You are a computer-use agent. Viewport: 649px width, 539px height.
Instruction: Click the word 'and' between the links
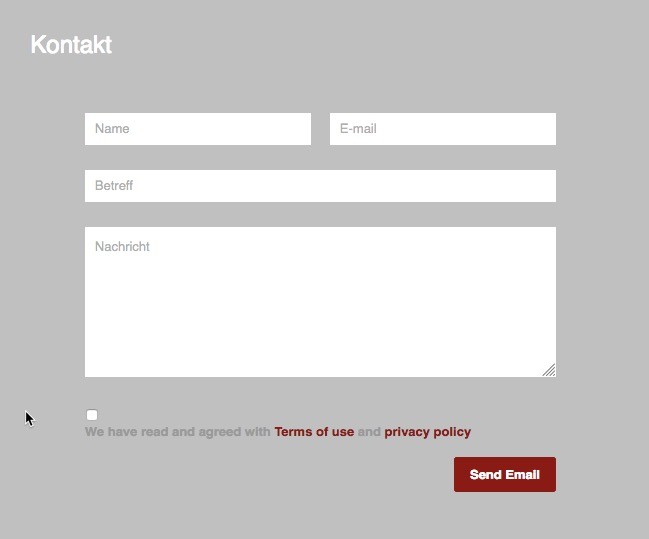[x=369, y=432]
